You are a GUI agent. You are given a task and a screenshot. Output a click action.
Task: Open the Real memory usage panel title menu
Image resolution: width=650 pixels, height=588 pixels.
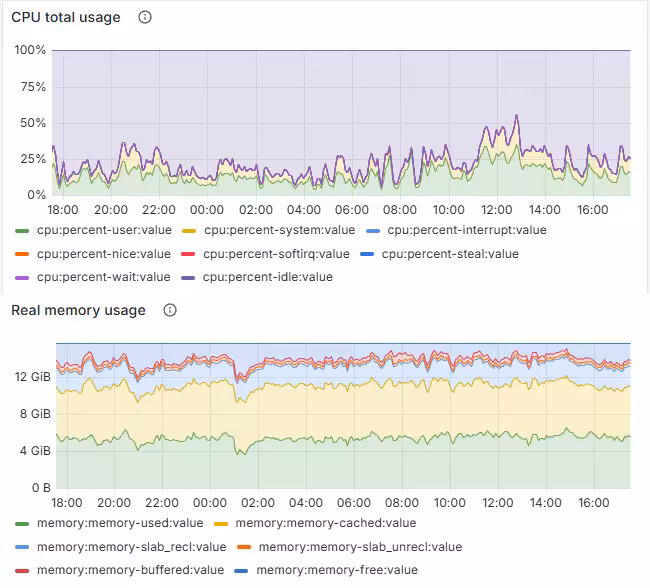coord(78,310)
